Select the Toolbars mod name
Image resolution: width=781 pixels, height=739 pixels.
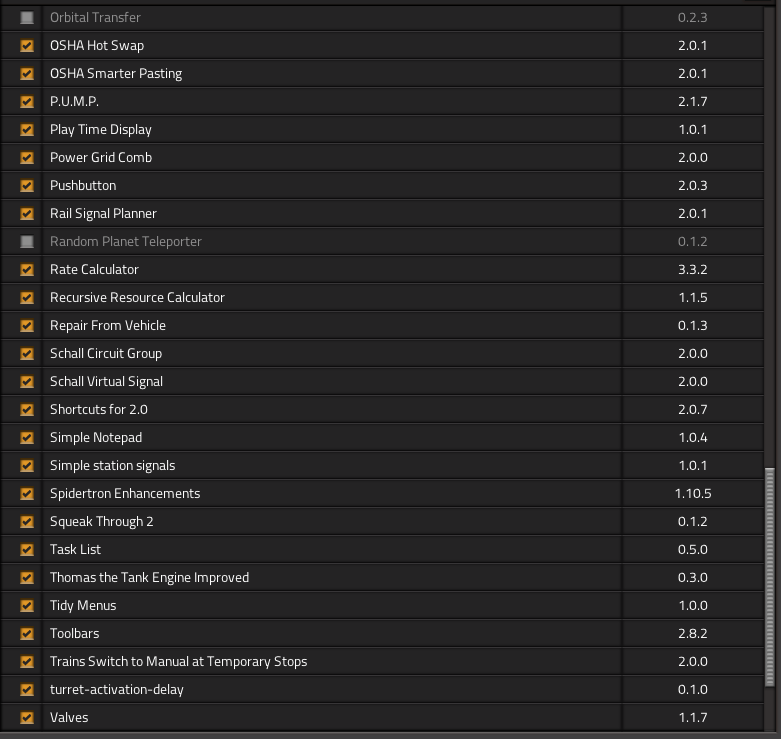click(75, 633)
